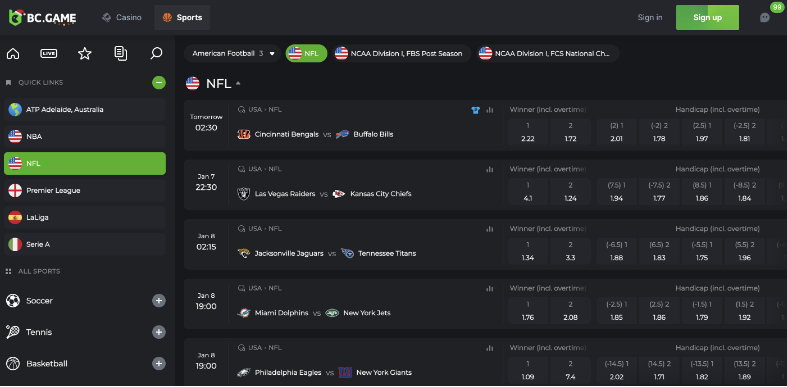Screen dimensions: 787x387
Task: Collapse the NFL section heading arrow
Action: (238, 84)
